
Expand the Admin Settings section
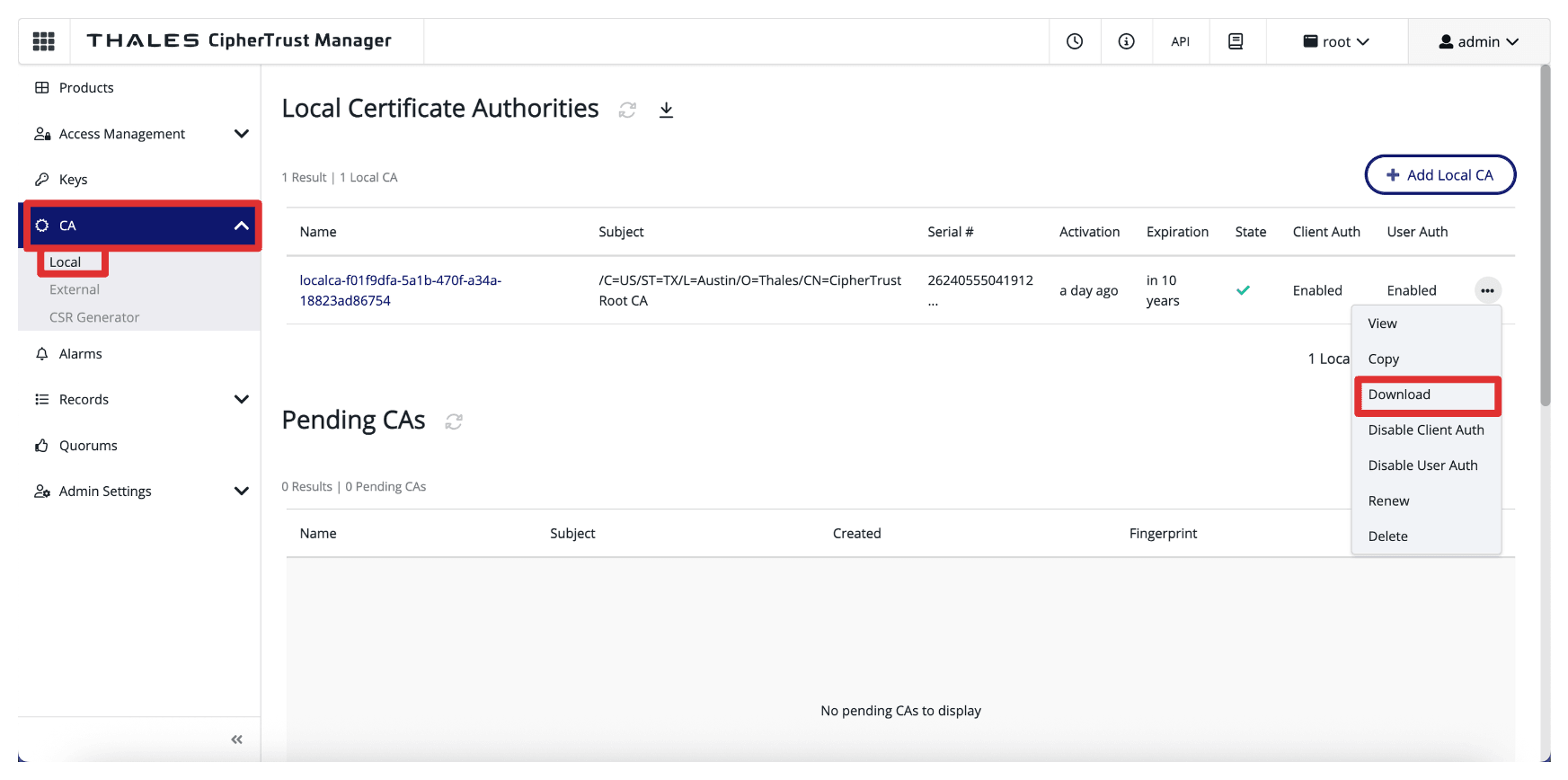point(241,492)
